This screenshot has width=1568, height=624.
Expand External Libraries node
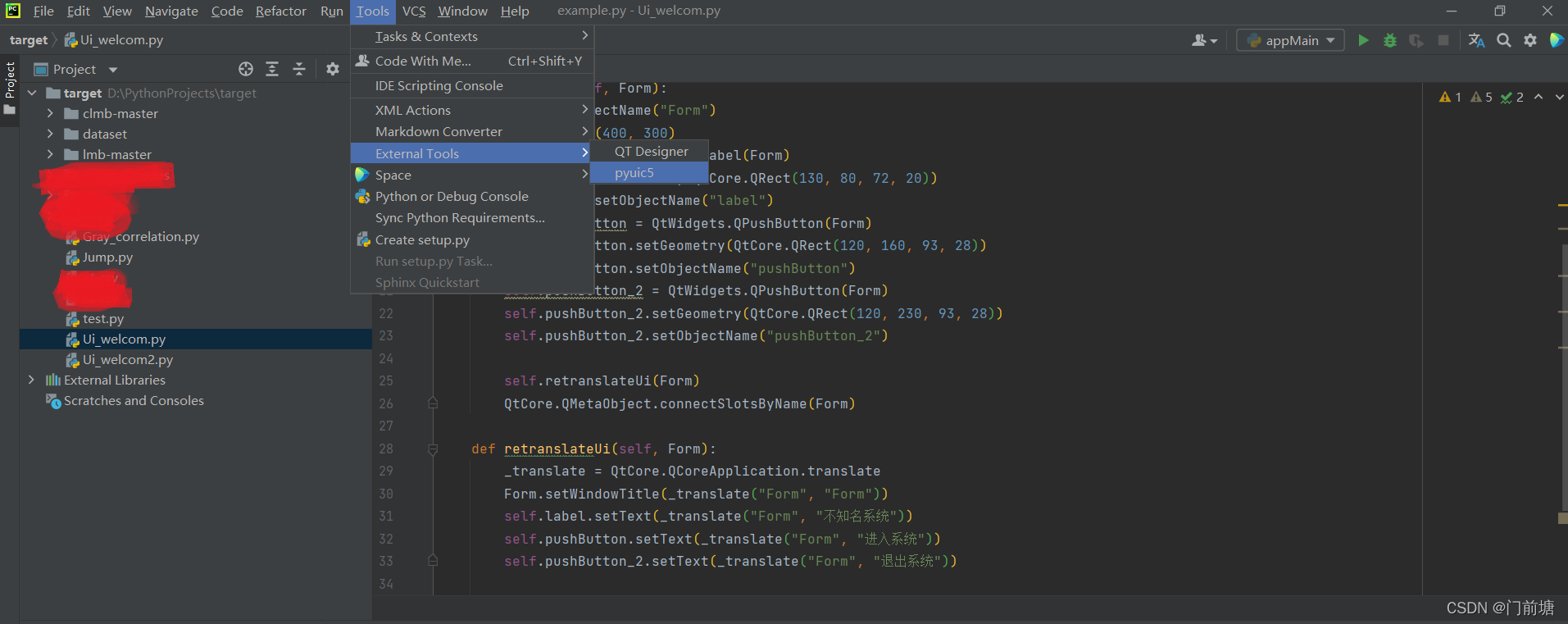pos(32,380)
